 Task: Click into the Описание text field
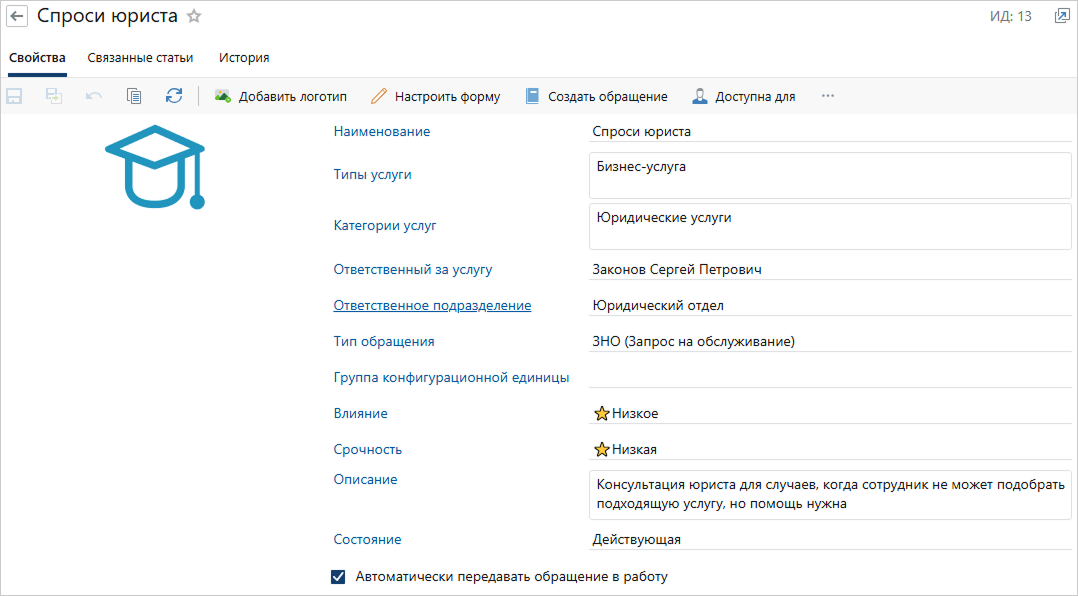pyautogui.click(x=830, y=494)
